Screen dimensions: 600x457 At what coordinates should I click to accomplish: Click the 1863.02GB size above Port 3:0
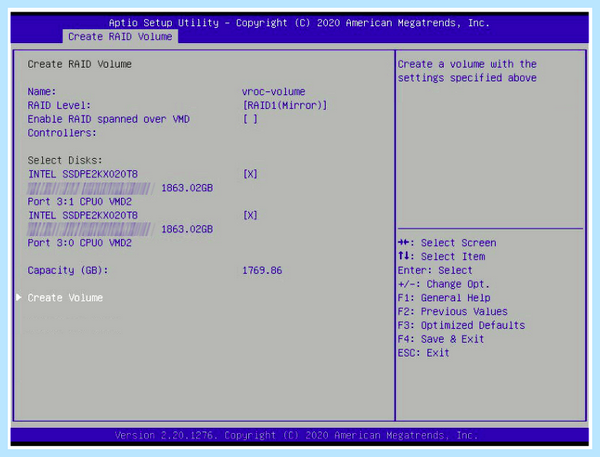187,229
